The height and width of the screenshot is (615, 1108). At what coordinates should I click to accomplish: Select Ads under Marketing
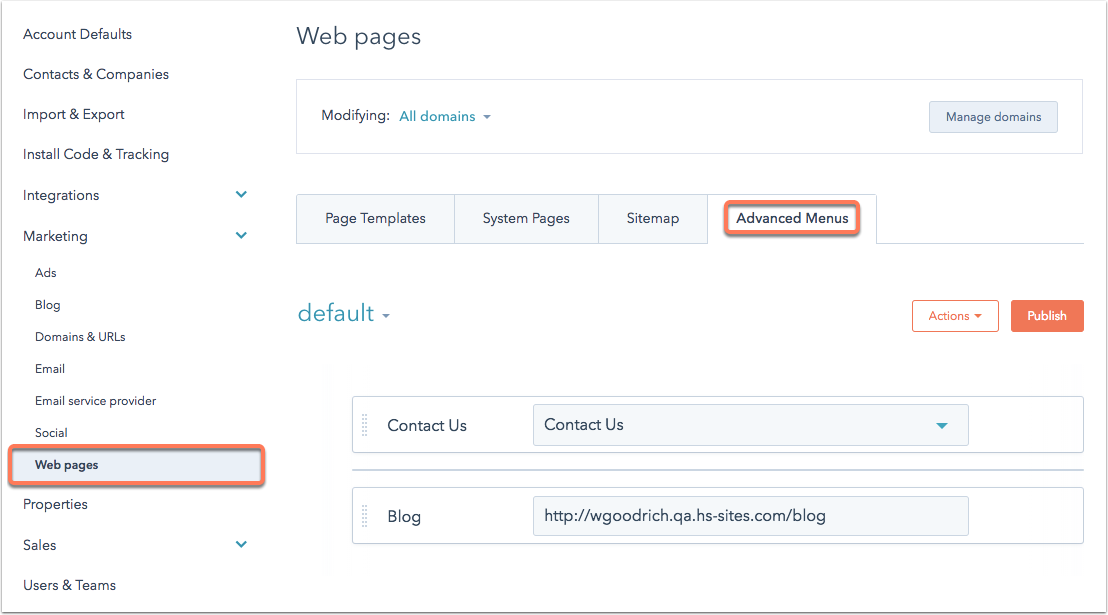(46, 273)
